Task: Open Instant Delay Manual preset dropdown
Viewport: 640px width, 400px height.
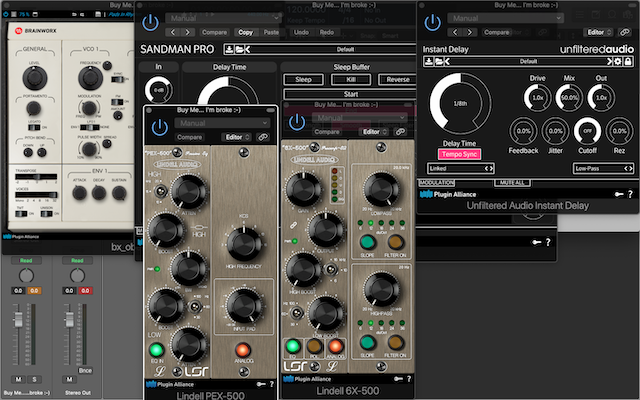Action: pos(505,18)
